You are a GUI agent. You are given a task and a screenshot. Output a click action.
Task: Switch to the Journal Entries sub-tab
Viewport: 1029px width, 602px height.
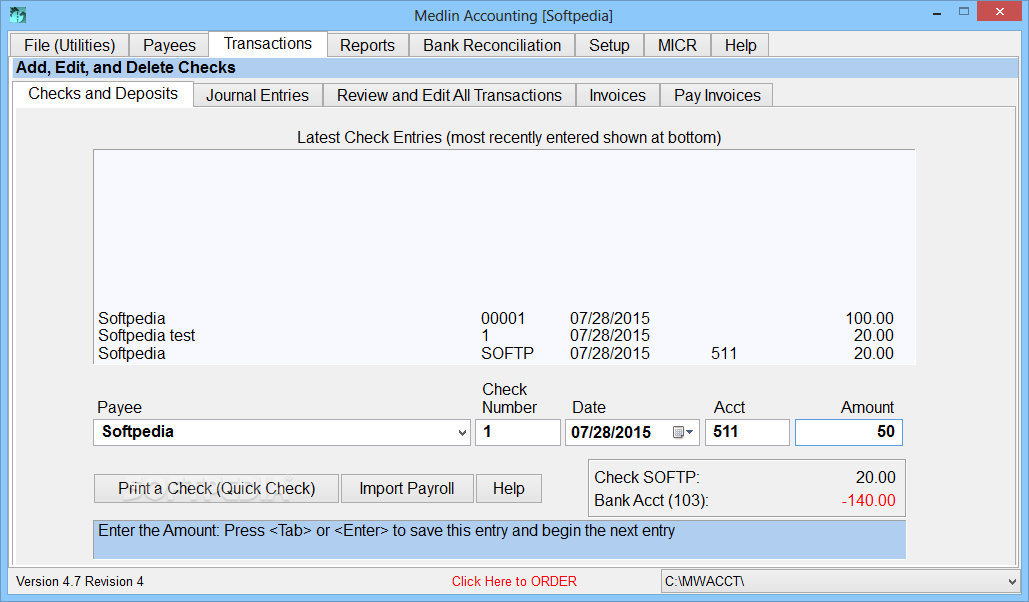click(257, 95)
